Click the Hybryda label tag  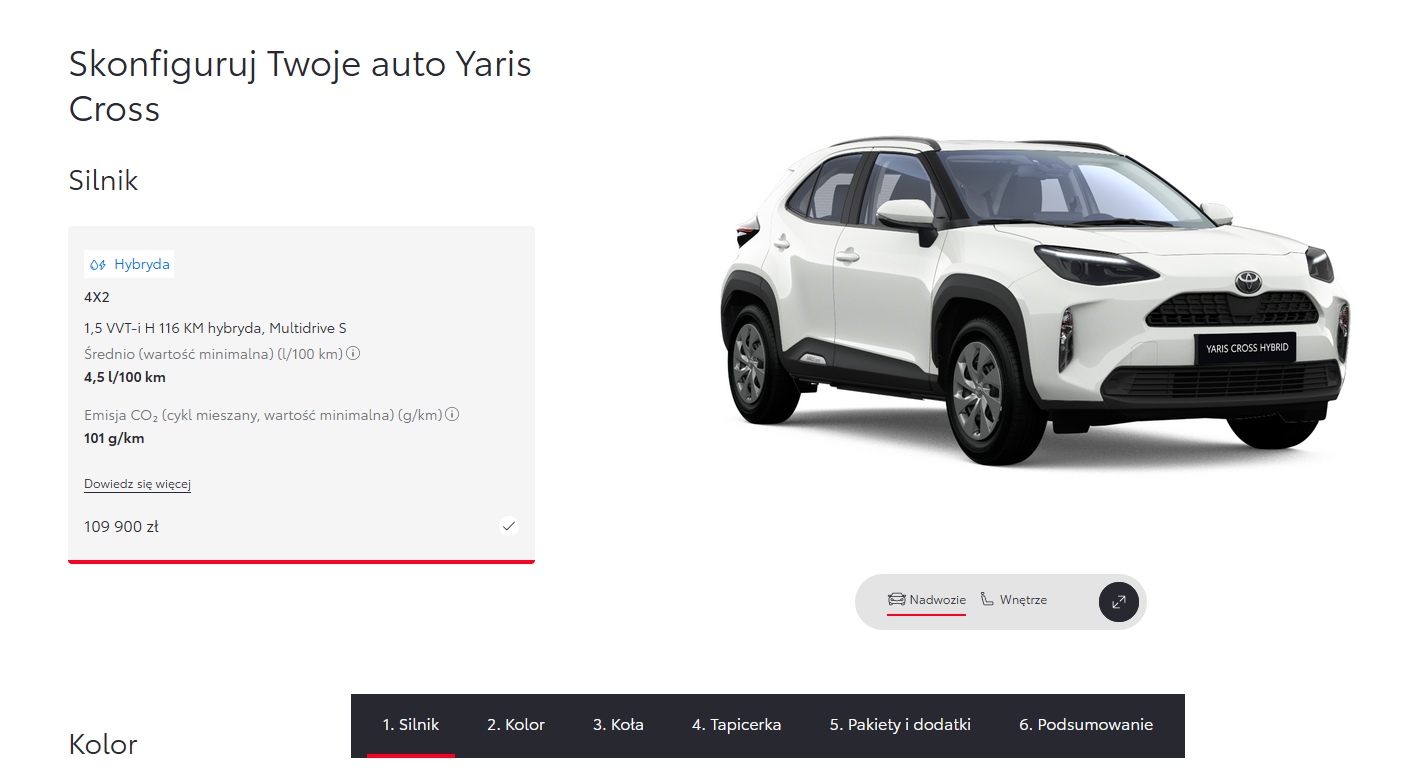click(x=129, y=265)
